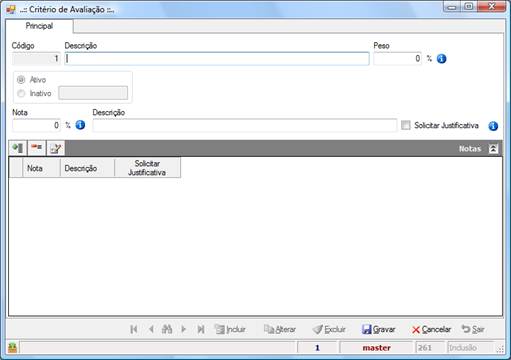
Task: Click the Excluir button
Action: [x=329, y=329]
